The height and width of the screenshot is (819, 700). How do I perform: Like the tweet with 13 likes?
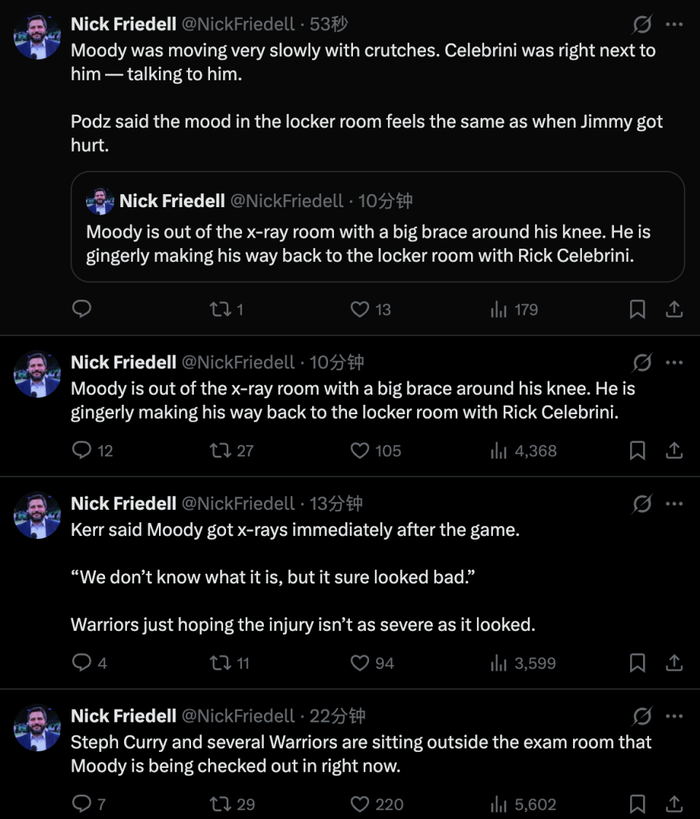point(360,310)
